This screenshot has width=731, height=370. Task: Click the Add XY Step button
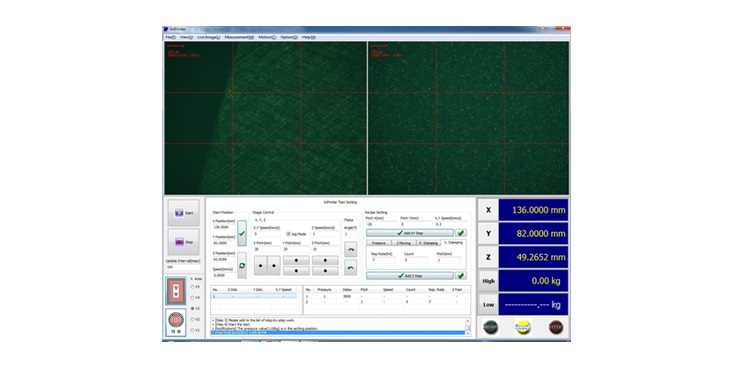pos(410,233)
